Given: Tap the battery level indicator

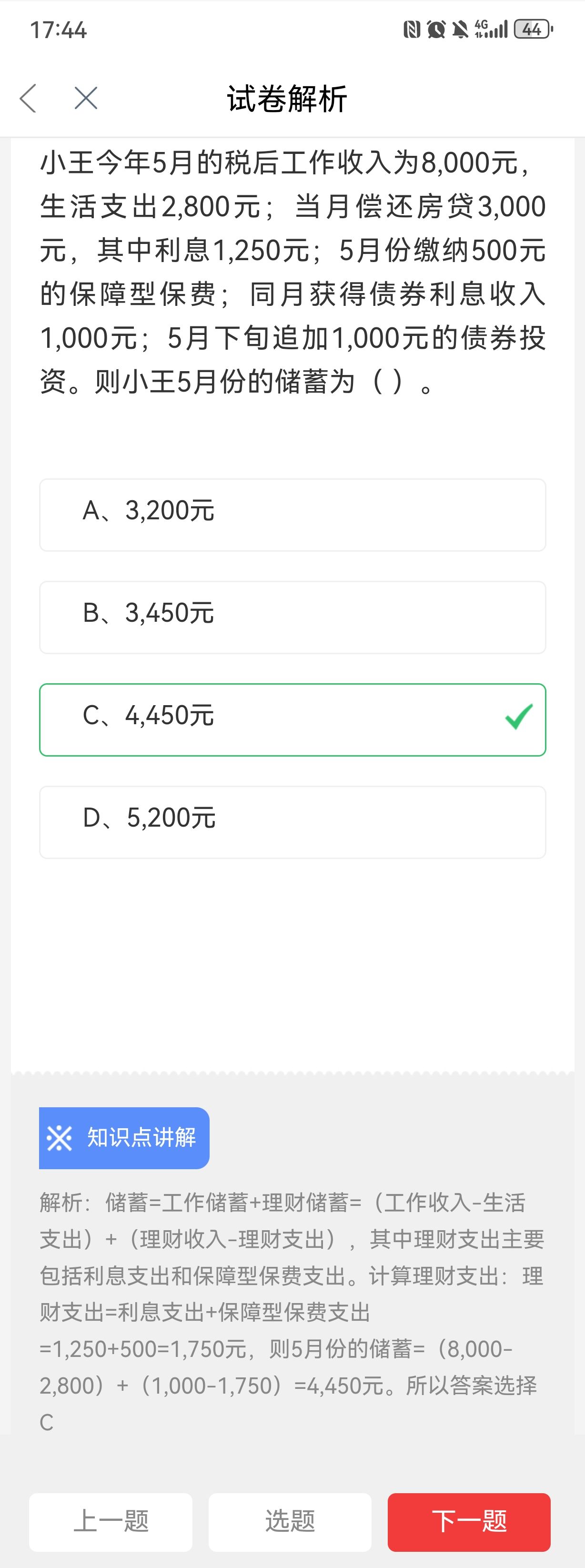Looking at the screenshot, I should (533, 29).
